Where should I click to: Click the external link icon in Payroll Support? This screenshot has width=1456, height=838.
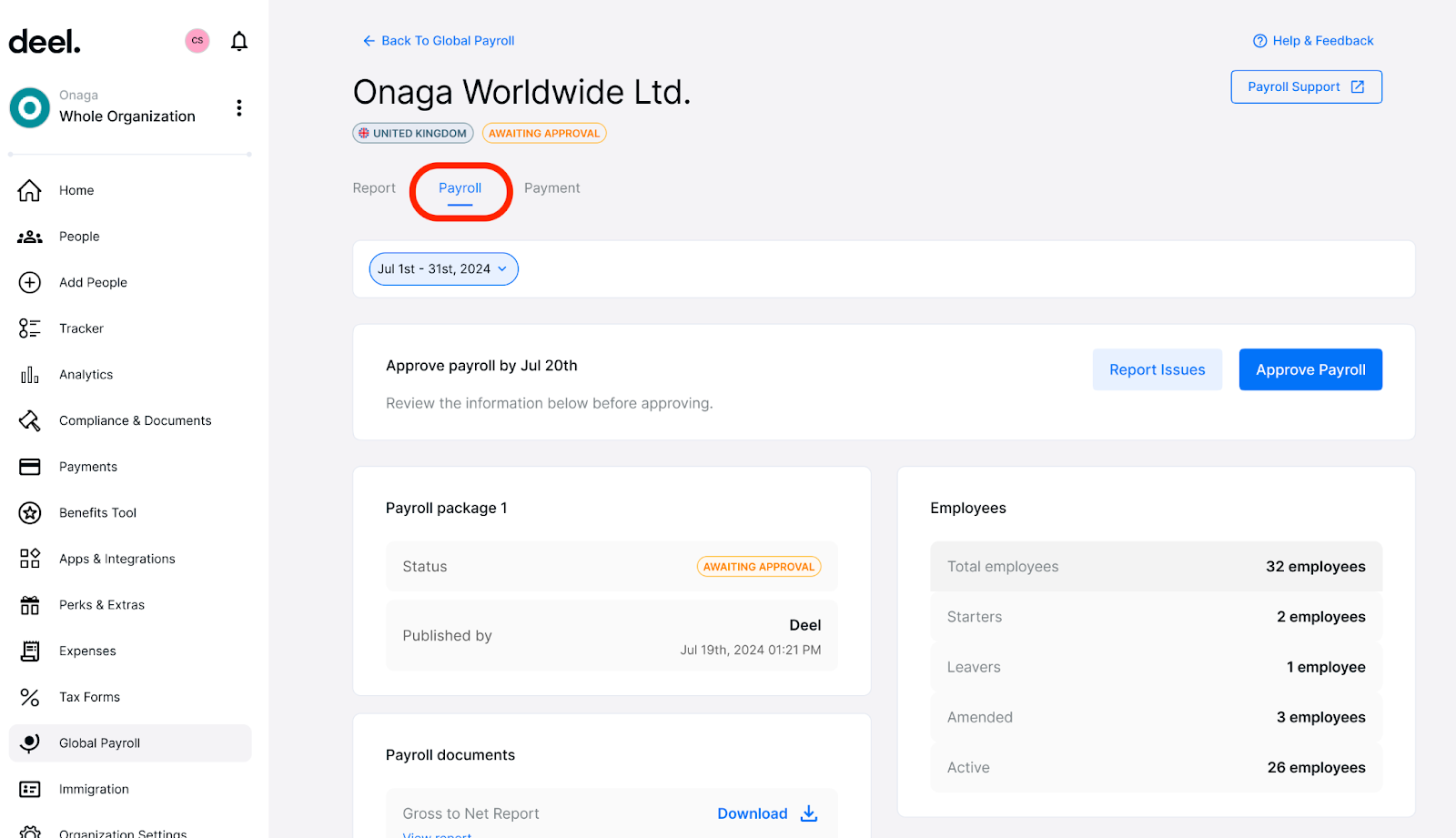coord(1358,86)
